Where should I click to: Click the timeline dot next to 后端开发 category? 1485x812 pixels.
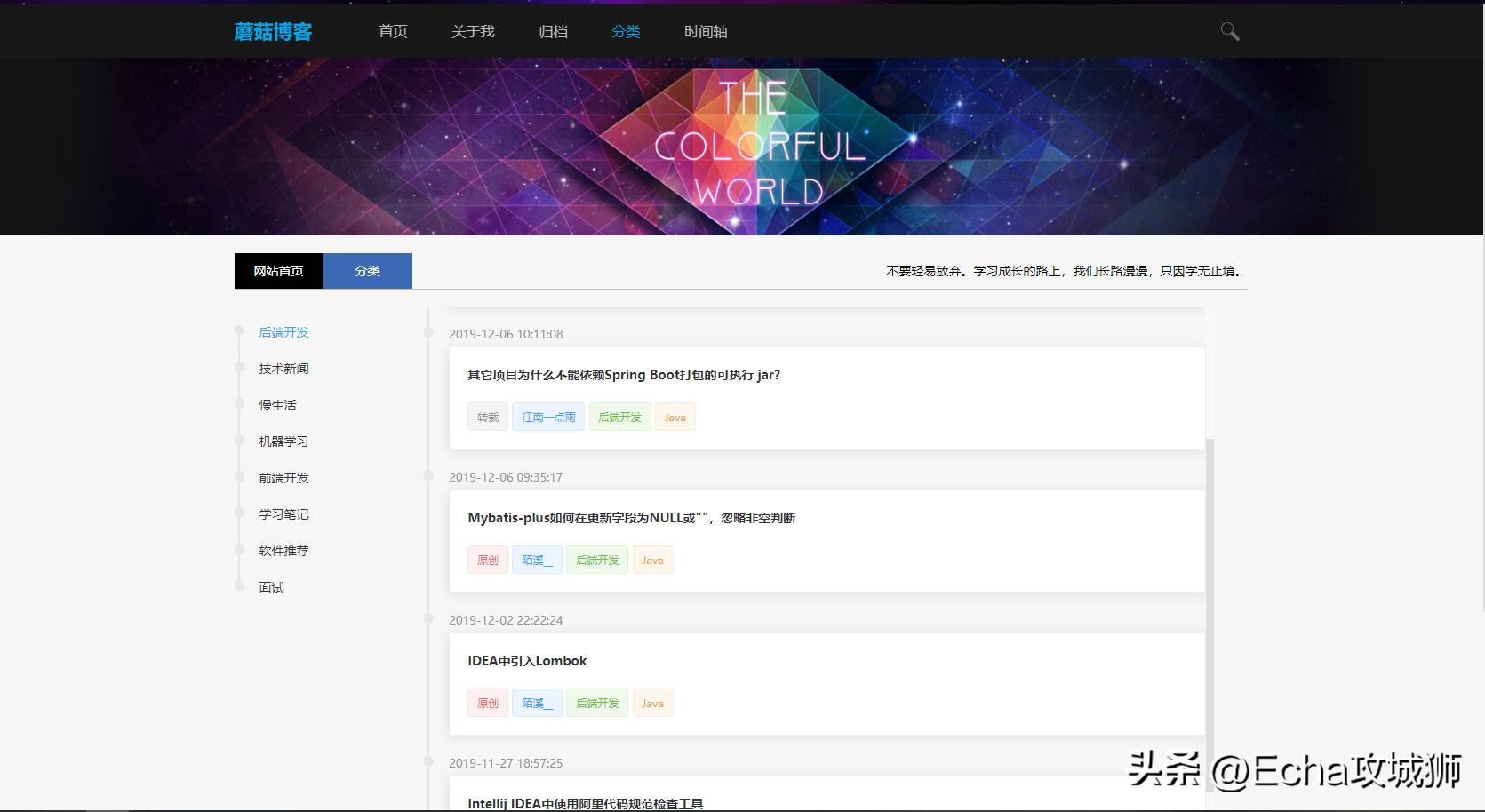(238, 331)
